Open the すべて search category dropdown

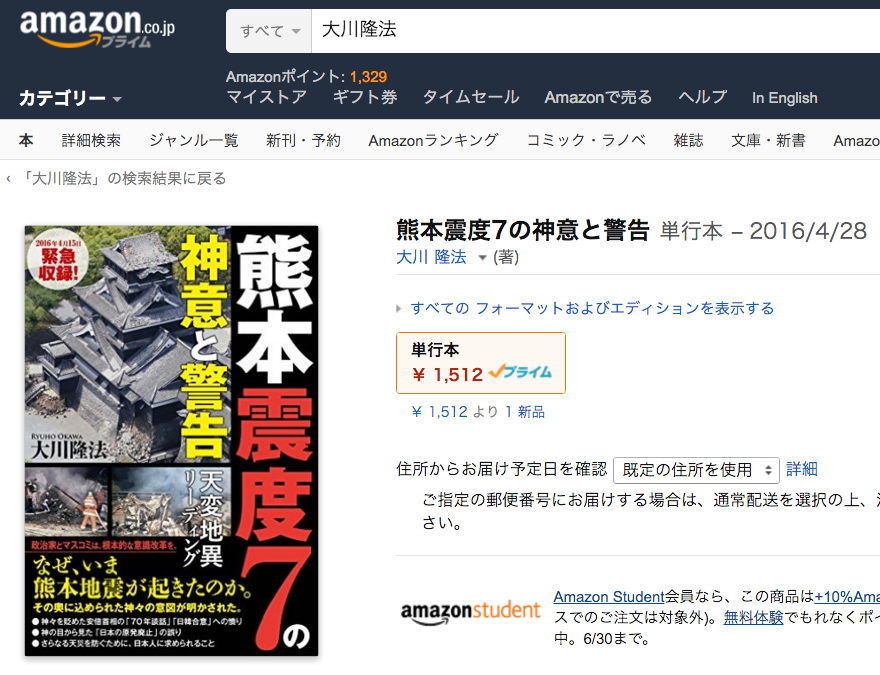(x=269, y=31)
